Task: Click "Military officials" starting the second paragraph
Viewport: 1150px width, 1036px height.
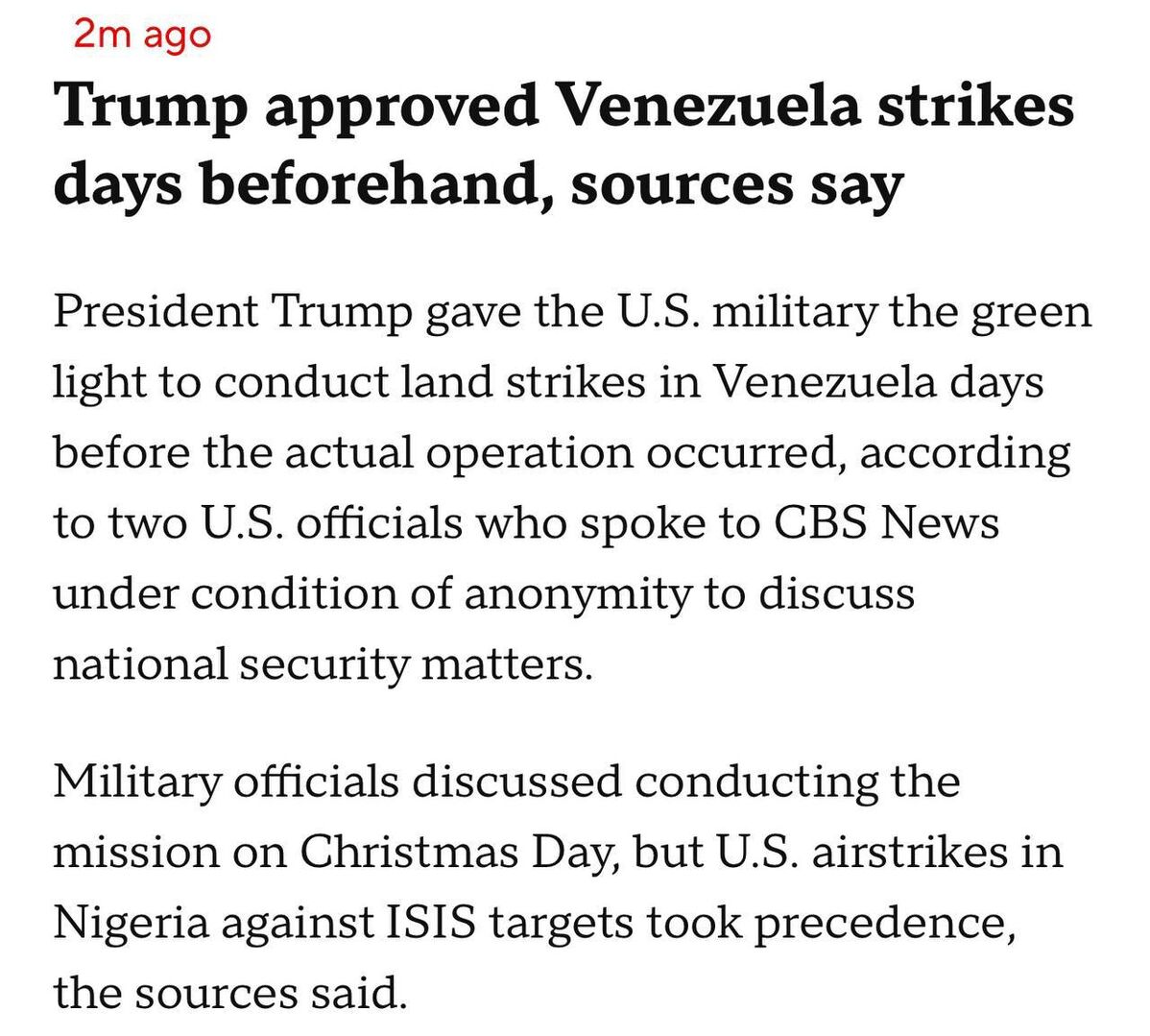Action: [x=226, y=781]
